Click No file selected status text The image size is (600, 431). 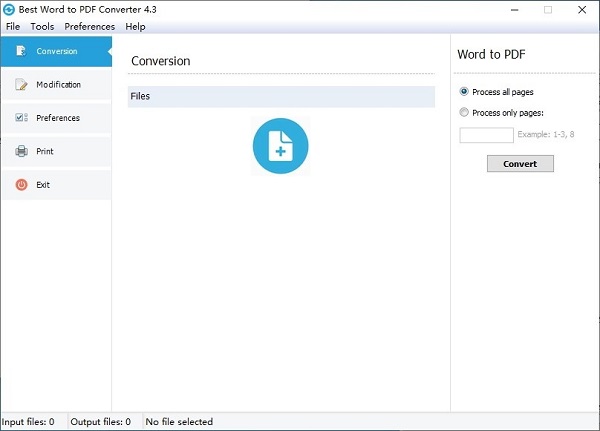click(179, 421)
